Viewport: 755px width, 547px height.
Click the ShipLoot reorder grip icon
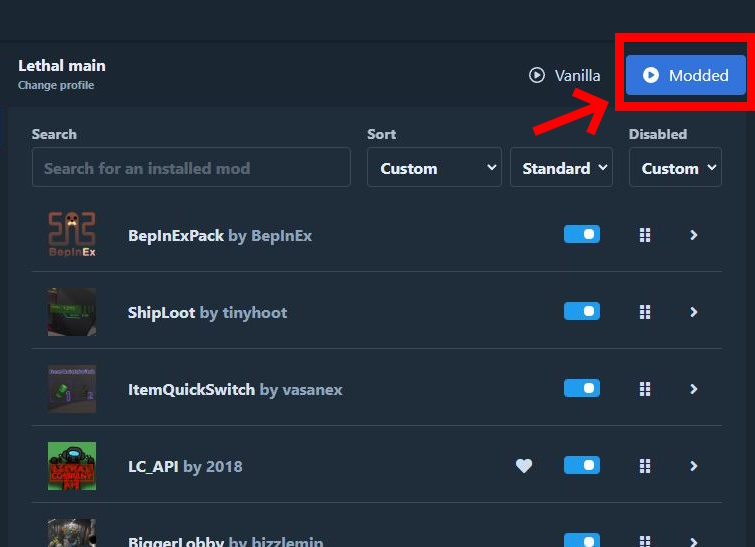tap(645, 312)
